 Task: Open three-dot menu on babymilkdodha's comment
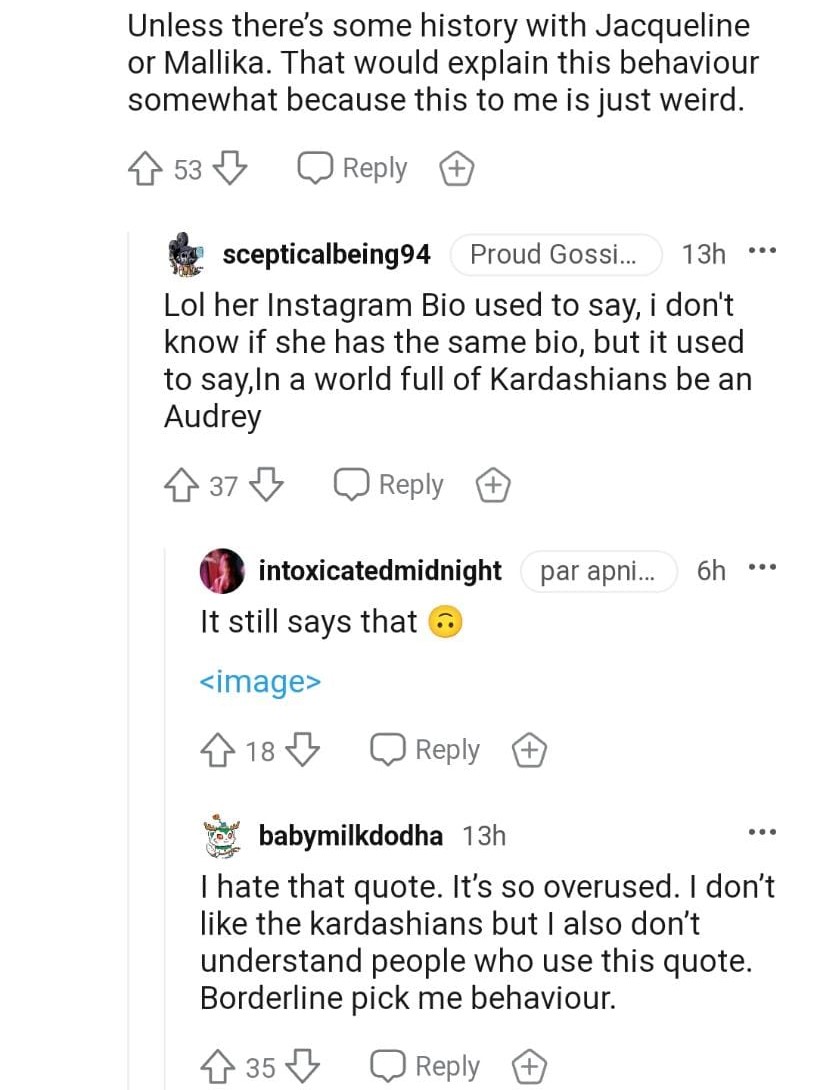pos(762,832)
